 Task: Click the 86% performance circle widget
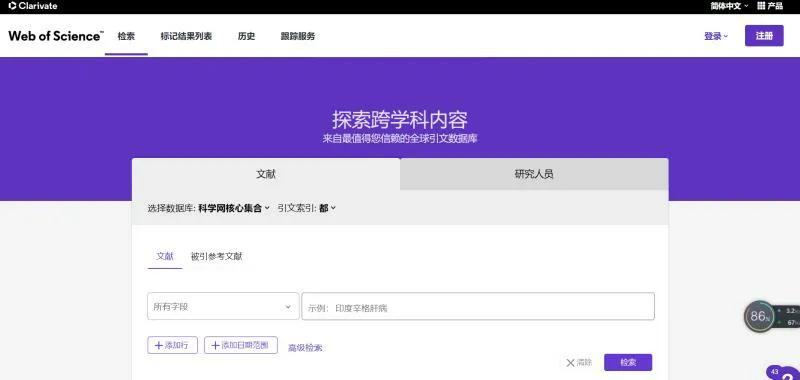pos(759,316)
